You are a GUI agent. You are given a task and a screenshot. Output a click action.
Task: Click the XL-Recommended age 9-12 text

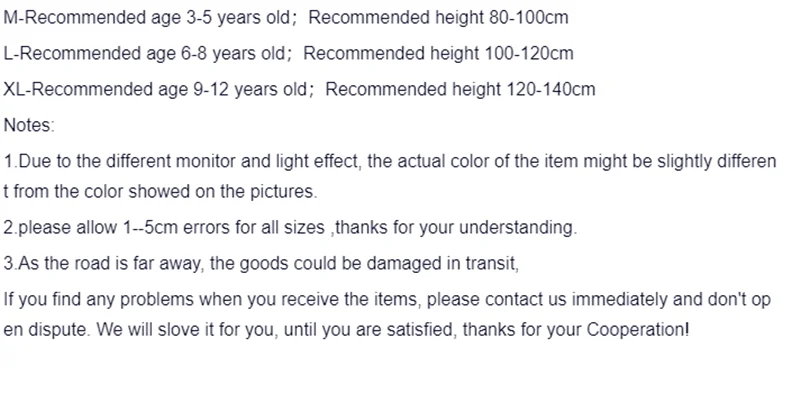158,89
